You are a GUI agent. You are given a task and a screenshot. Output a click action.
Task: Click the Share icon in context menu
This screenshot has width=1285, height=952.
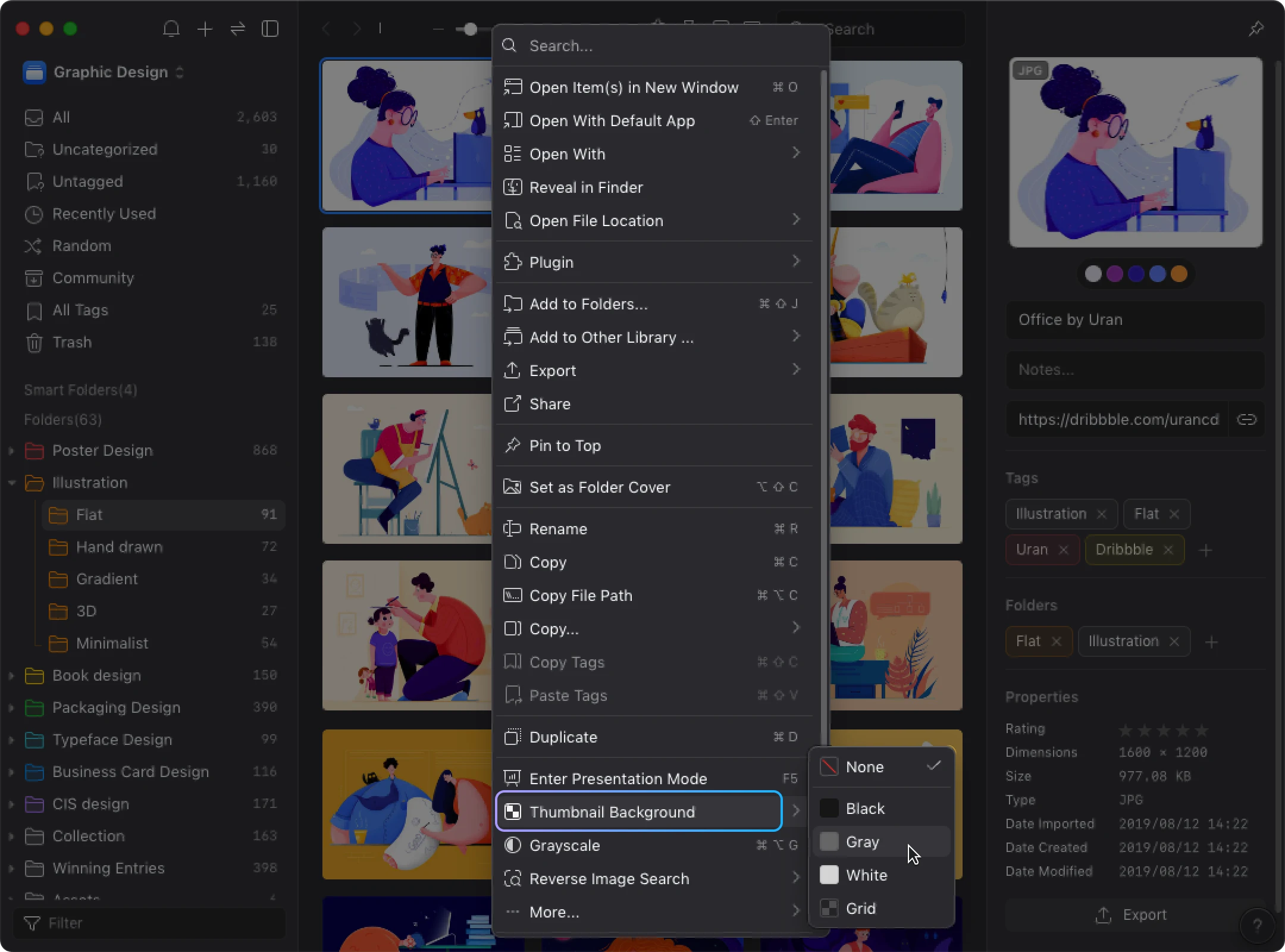pyautogui.click(x=512, y=404)
